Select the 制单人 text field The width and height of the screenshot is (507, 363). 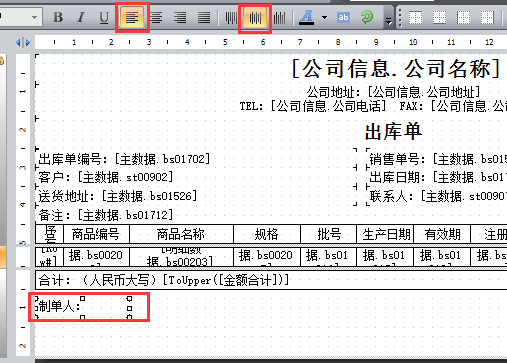[x=82, y=307]
